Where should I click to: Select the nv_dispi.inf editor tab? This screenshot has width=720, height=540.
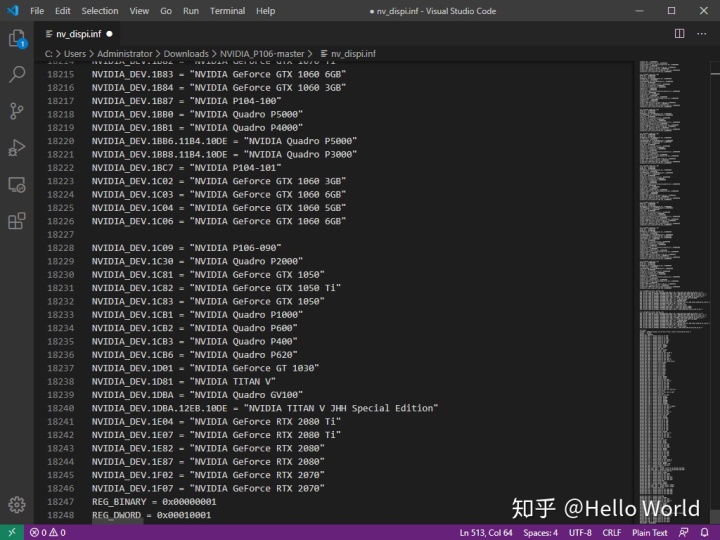click(x=79, y=34)
